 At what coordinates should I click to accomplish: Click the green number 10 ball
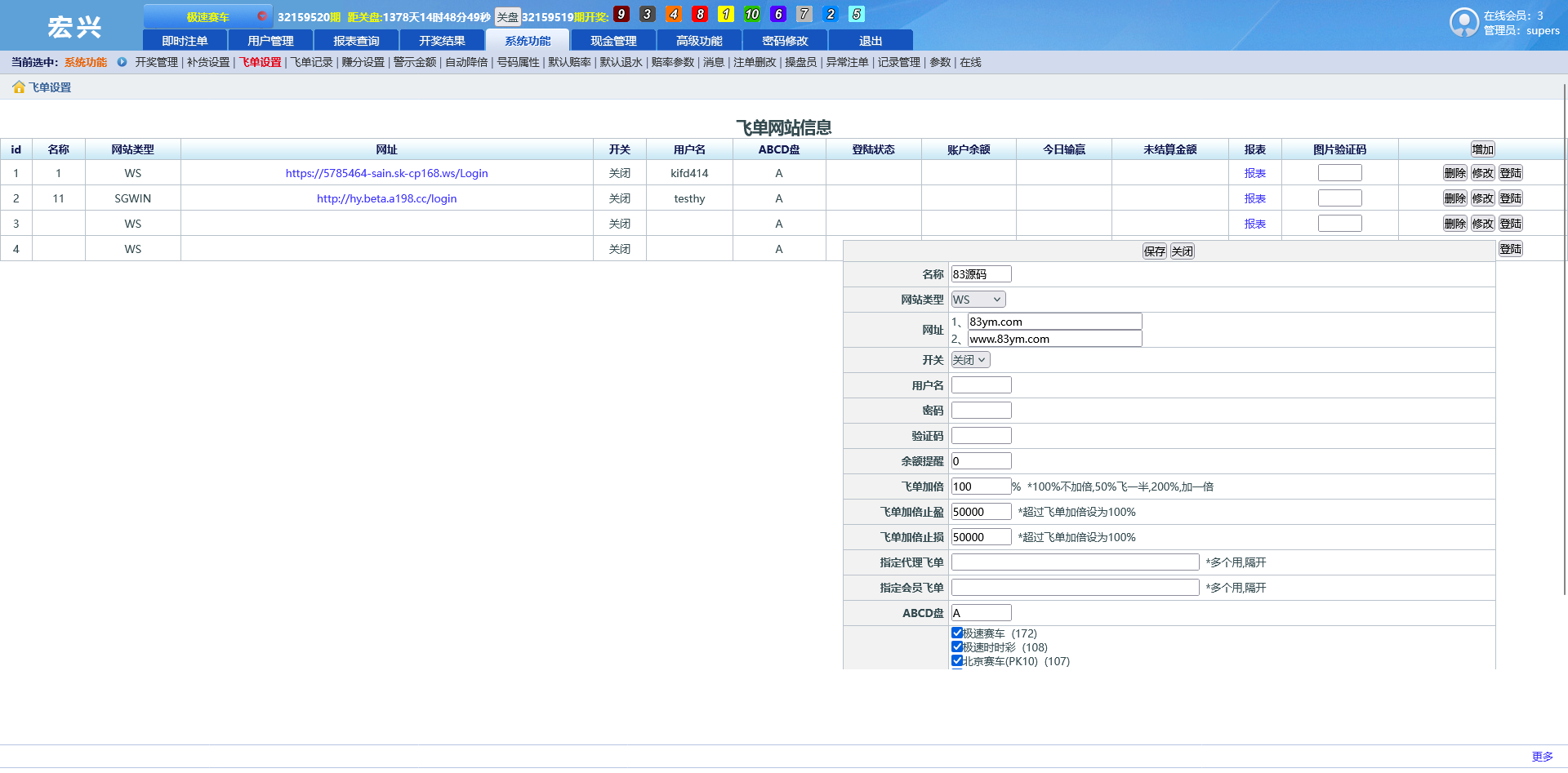click(752, 14)
